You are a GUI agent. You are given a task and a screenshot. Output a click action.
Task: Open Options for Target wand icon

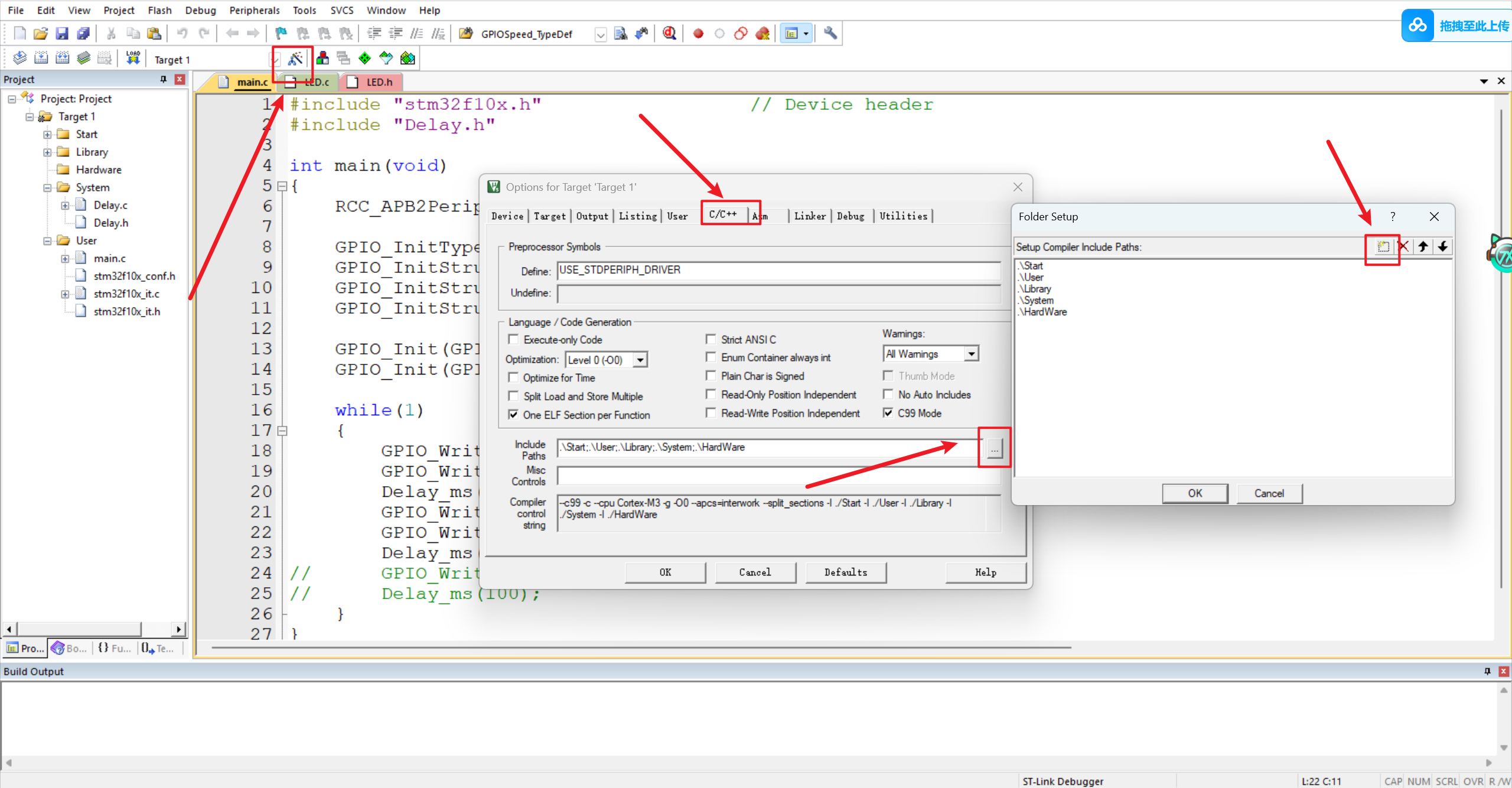295,58
